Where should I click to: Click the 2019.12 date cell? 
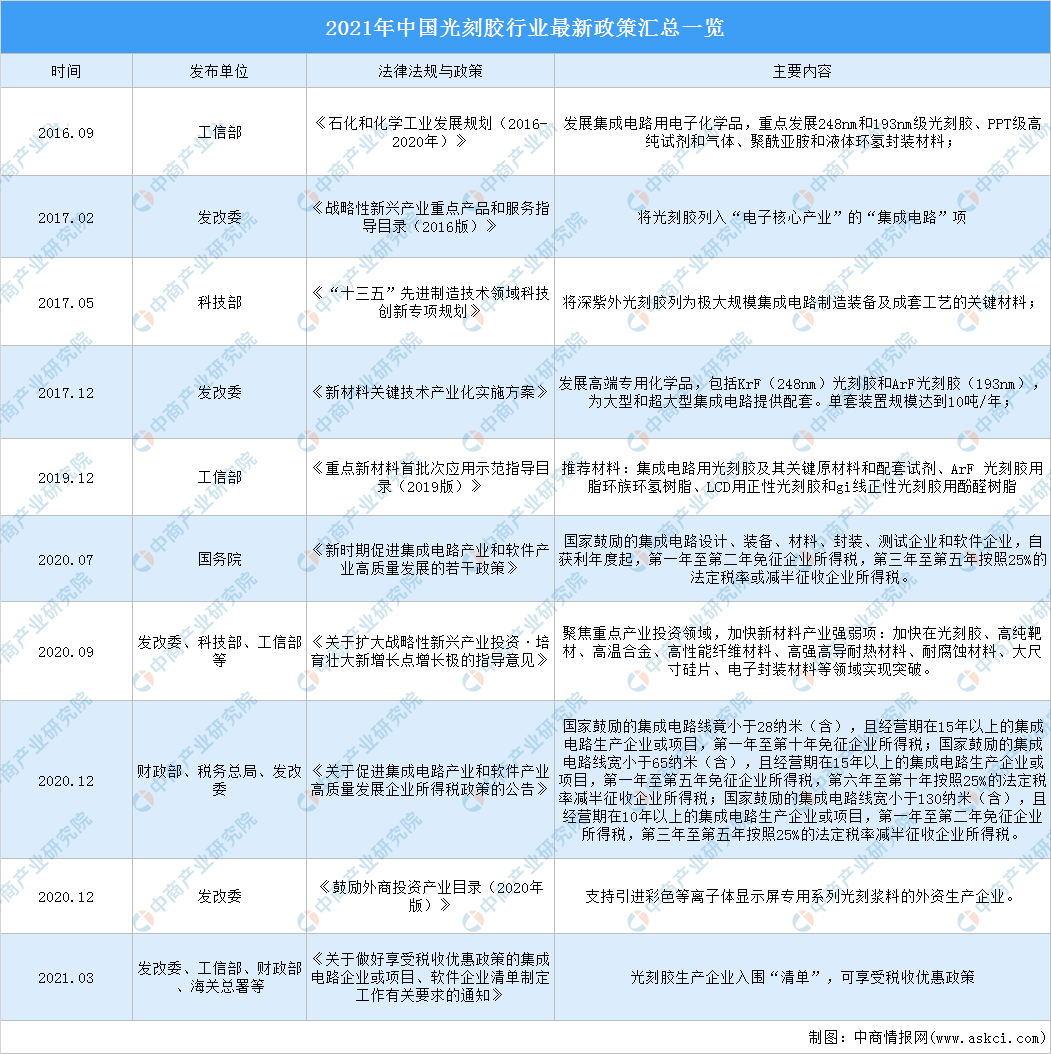click(66, 478)
